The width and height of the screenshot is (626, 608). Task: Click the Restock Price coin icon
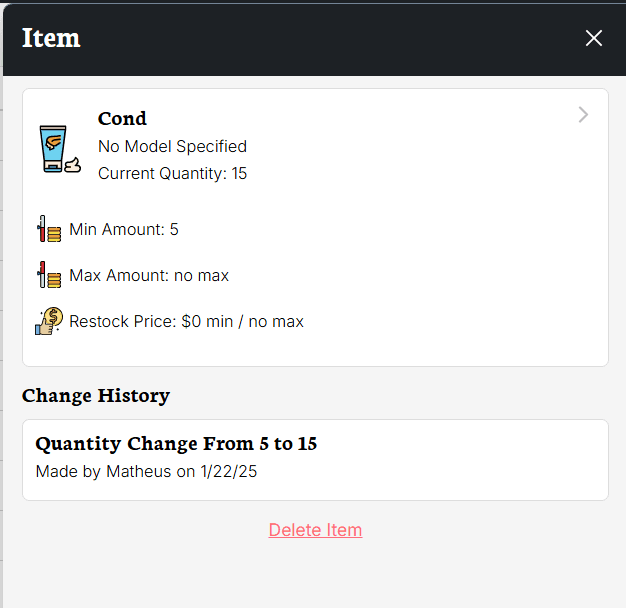tap(48, 321)
